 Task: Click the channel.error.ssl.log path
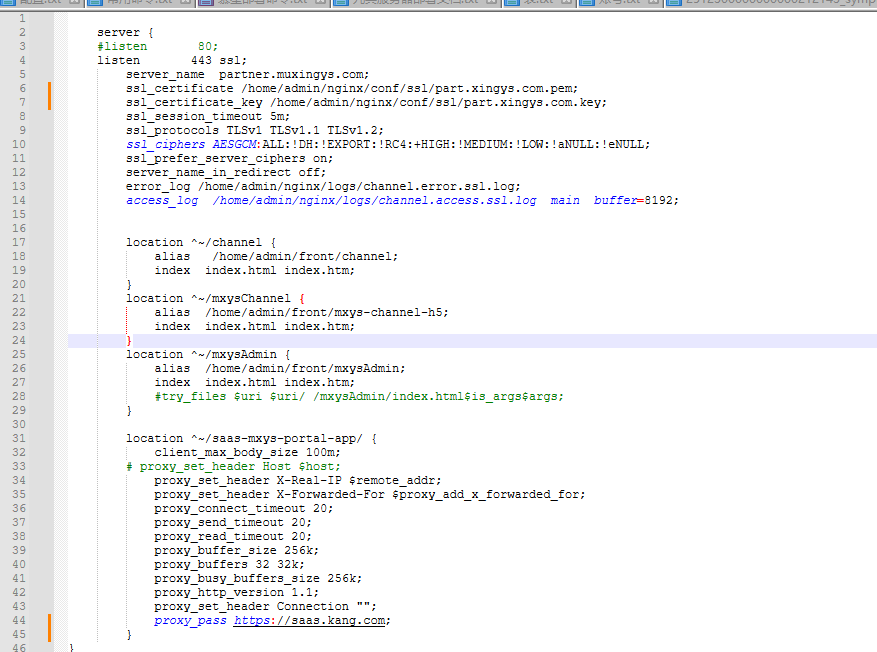pyautogui.click(x=359, y=186)
